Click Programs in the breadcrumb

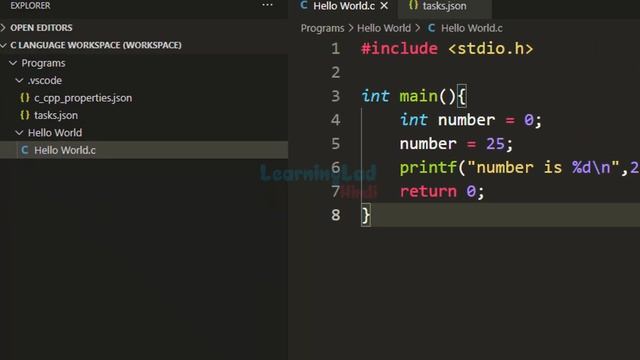(x=322, y=28)
